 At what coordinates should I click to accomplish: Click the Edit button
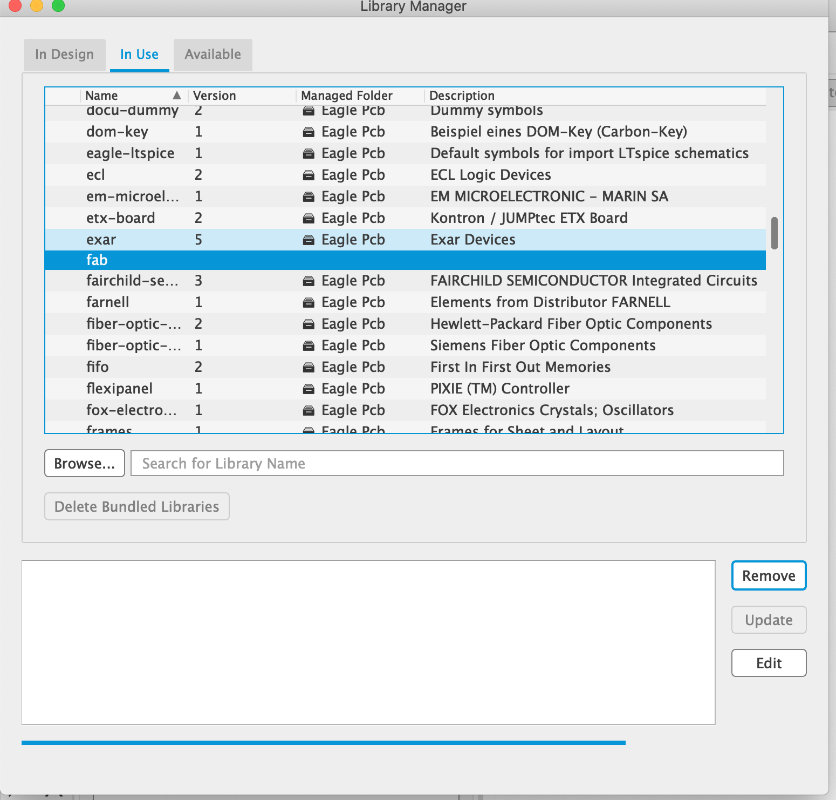click(768, 663)
